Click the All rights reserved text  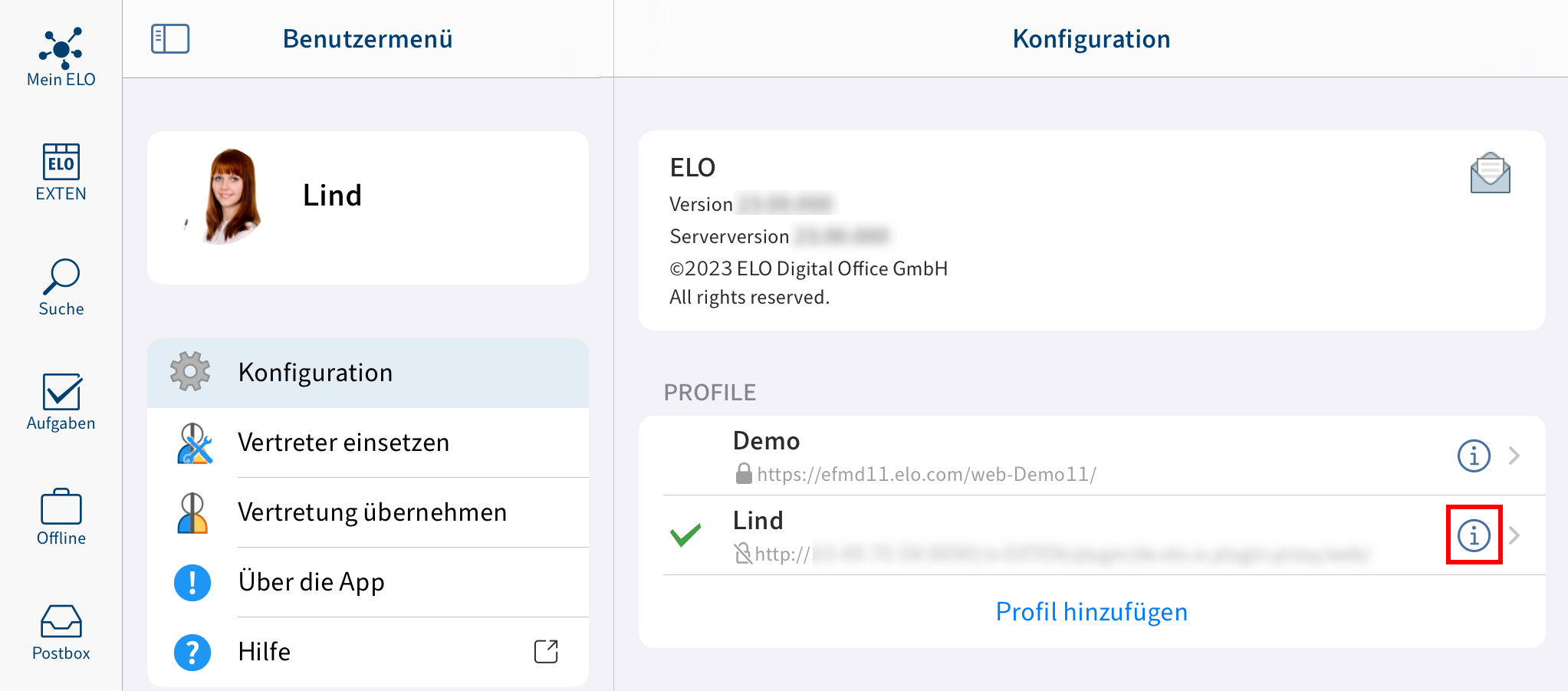pos(750,298)
